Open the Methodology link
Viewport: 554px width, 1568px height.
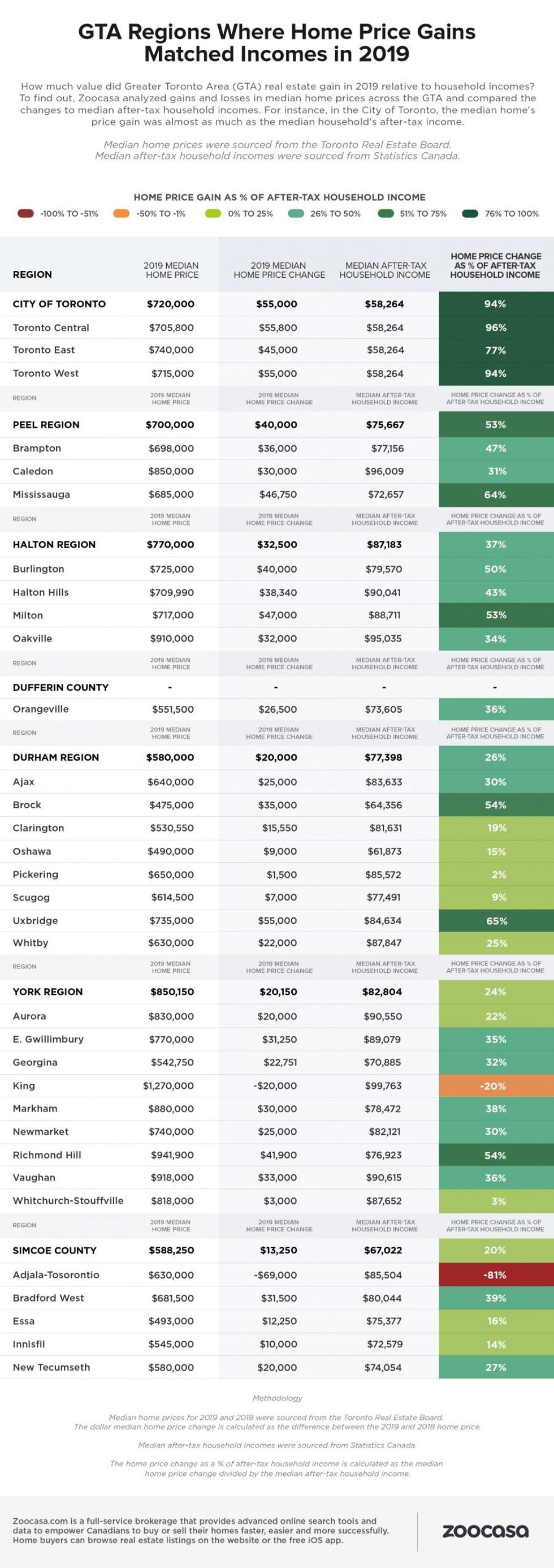point(278,1398)
